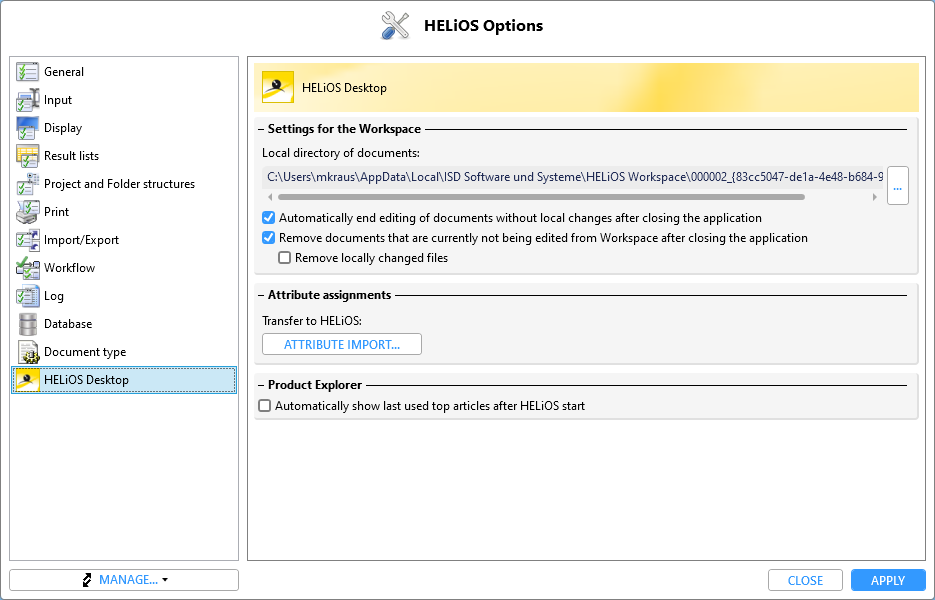
Task: Enable Remove locally changed files
Action: 285,258
